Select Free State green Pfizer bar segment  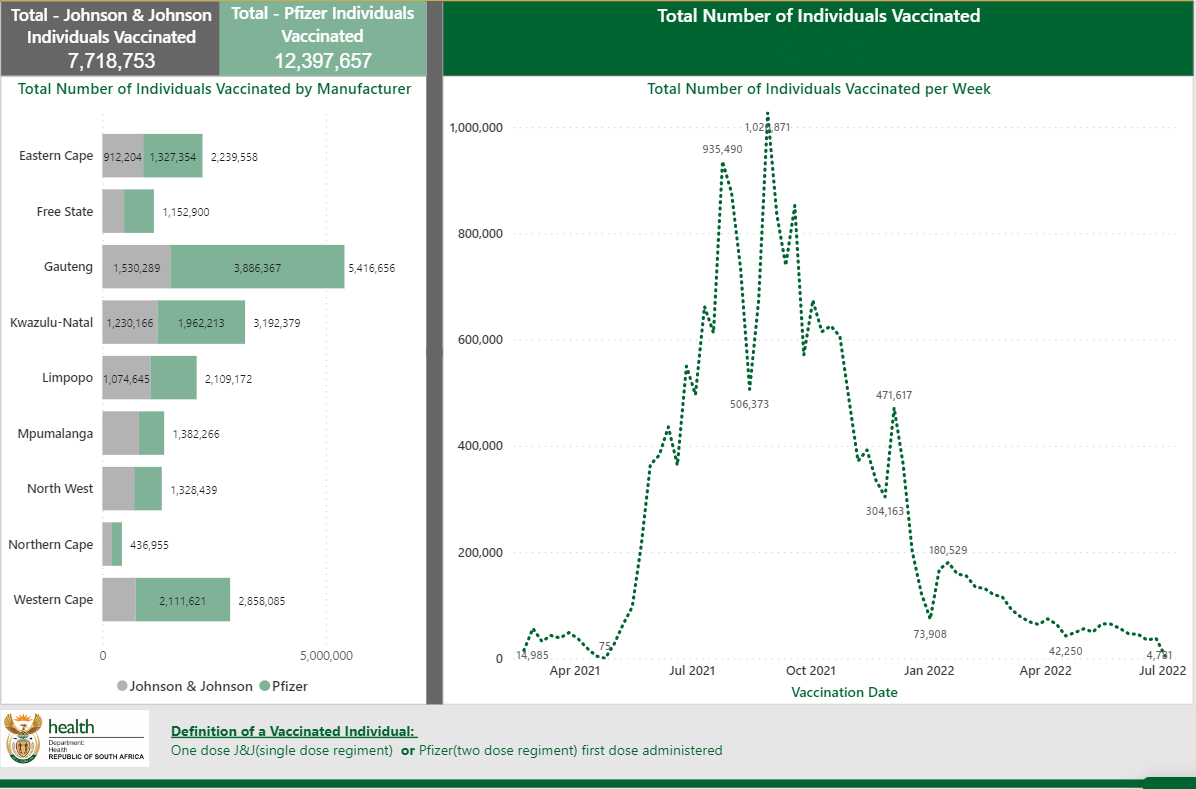click(139, 211)
